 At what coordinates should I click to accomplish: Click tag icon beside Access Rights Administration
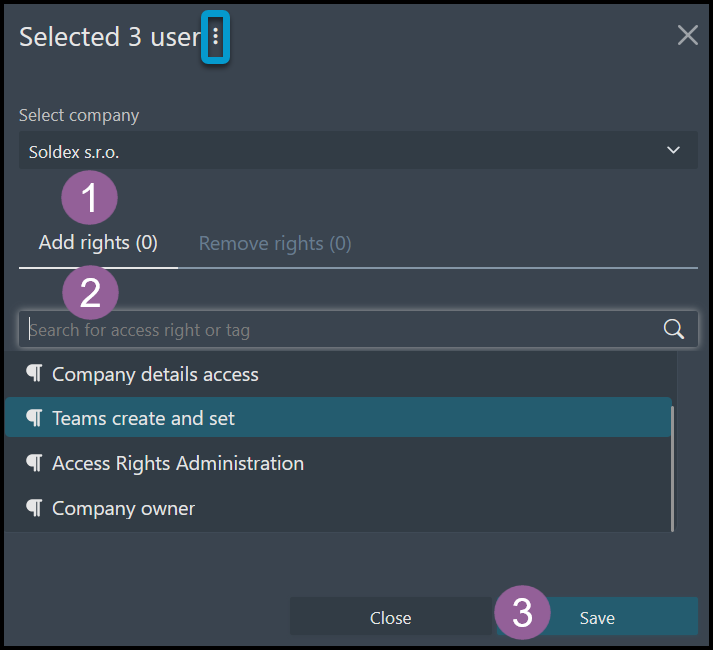pos(34,463)
